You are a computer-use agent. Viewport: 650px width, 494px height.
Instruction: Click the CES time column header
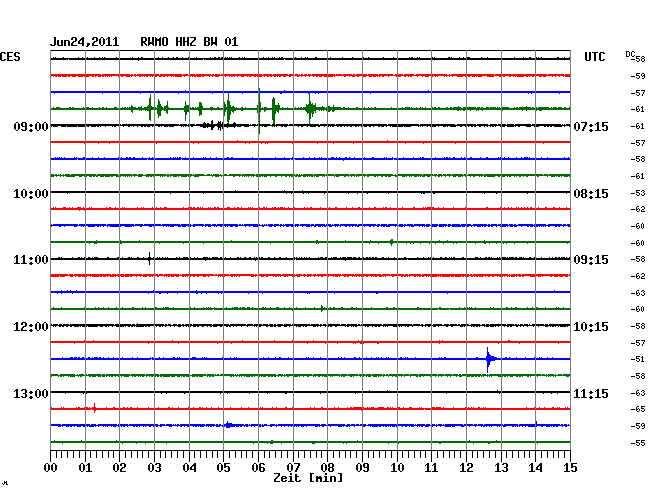(x=10, y=57)
